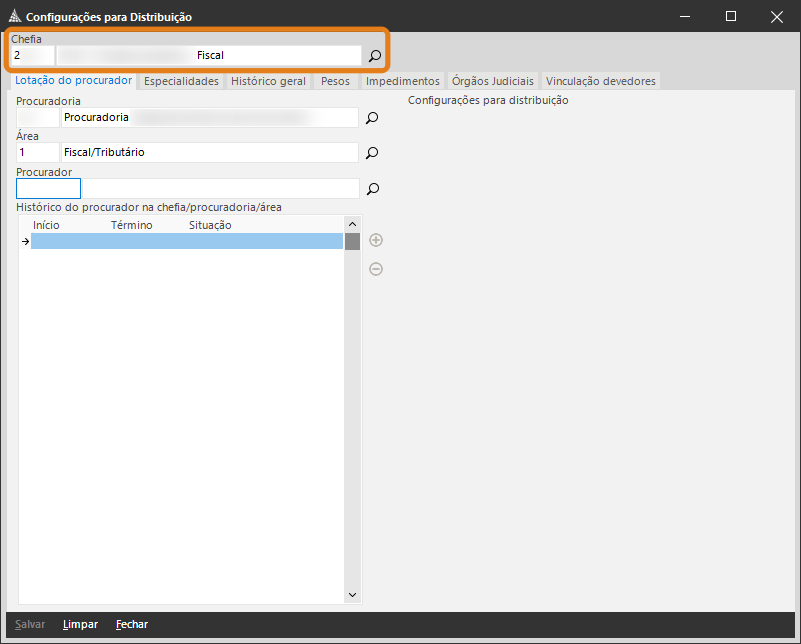
Task: Click the Fechar button
Action: [x=131, y=624]
